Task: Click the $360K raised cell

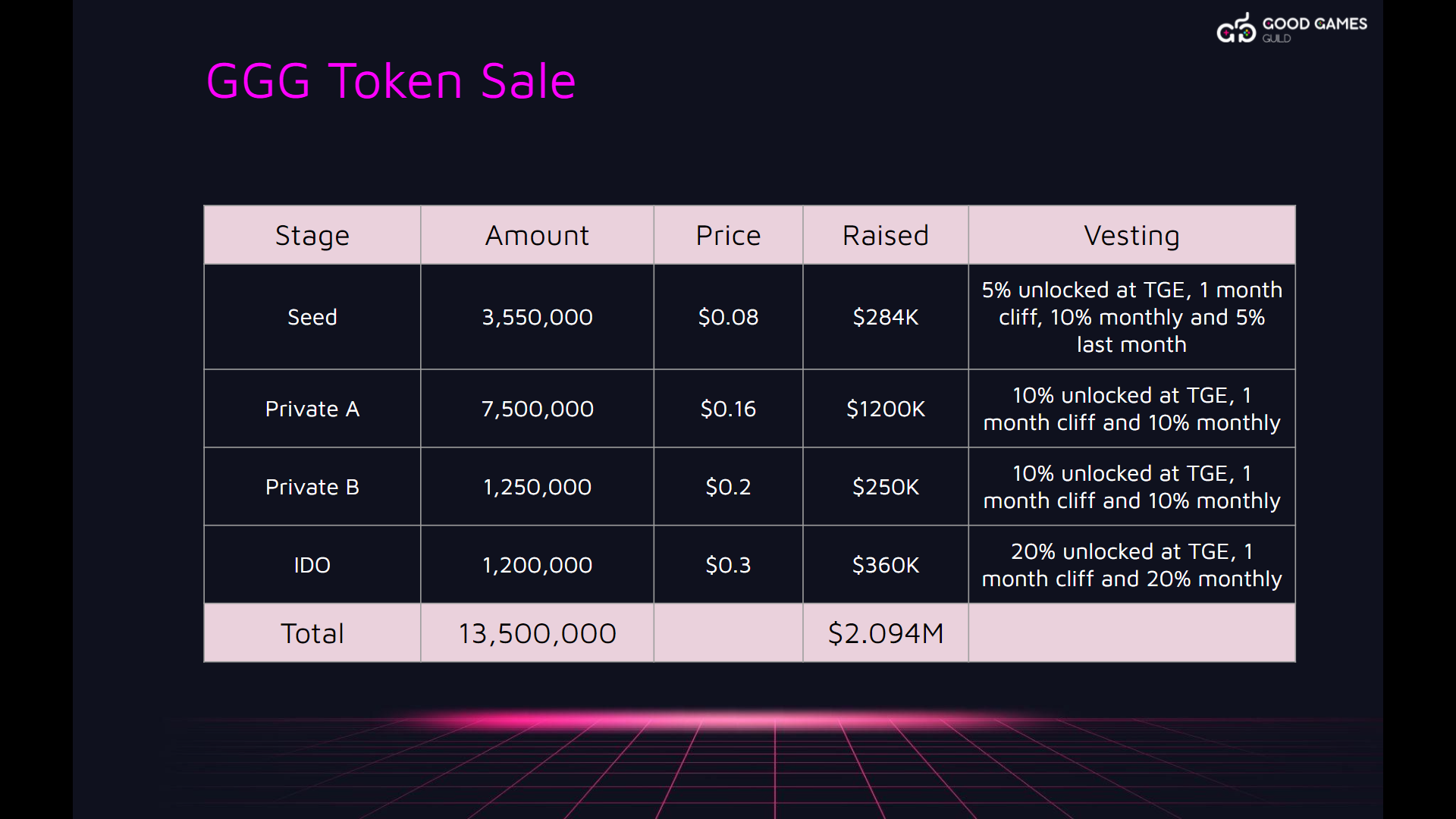Action: [886, 565]
